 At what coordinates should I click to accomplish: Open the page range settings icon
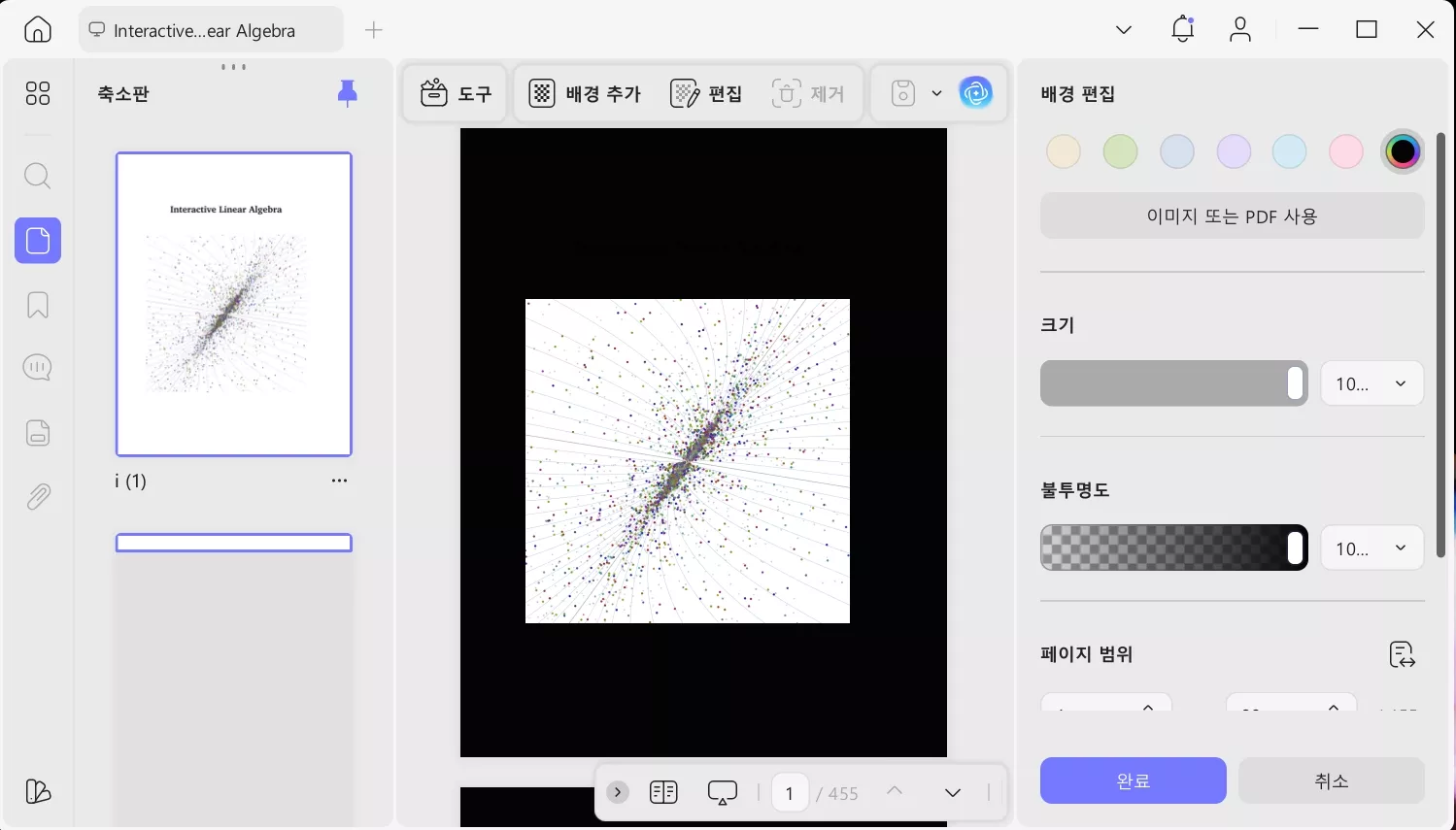click(1401, 654)
